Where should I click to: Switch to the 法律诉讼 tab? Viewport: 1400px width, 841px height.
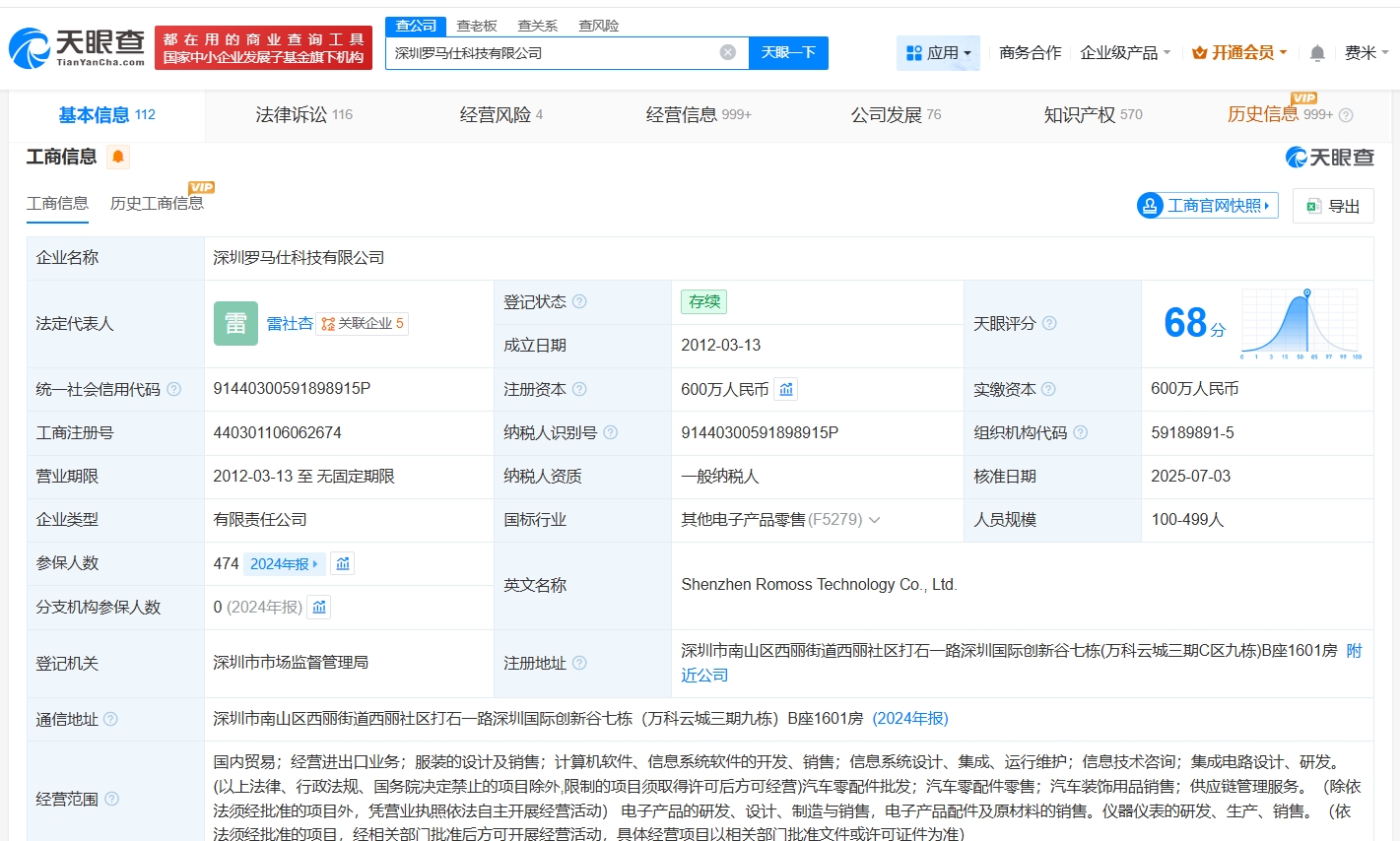click(x=303, y=115)
